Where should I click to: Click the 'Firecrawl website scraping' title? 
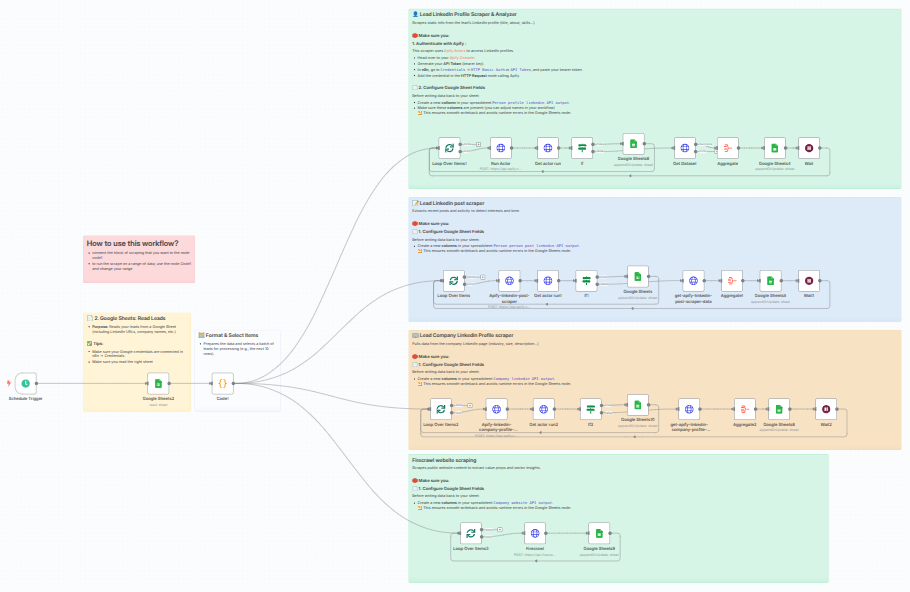(444, 460)
